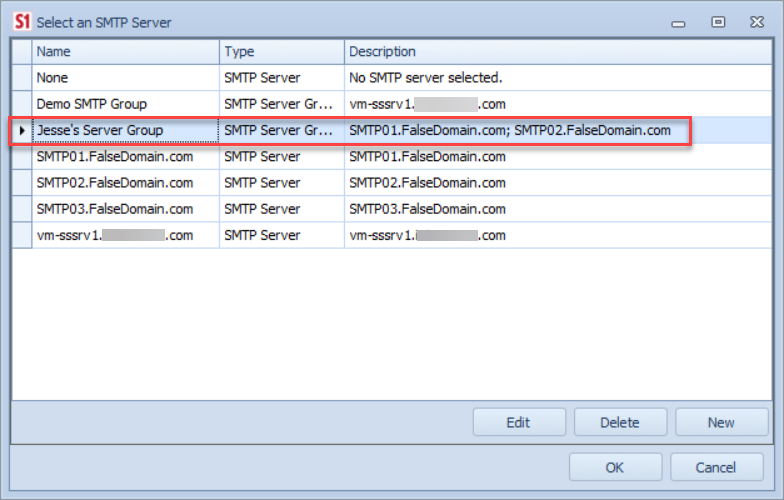
Task: Click the row header of SMTP03.FalseDomain.com
Action: point(22,209)
